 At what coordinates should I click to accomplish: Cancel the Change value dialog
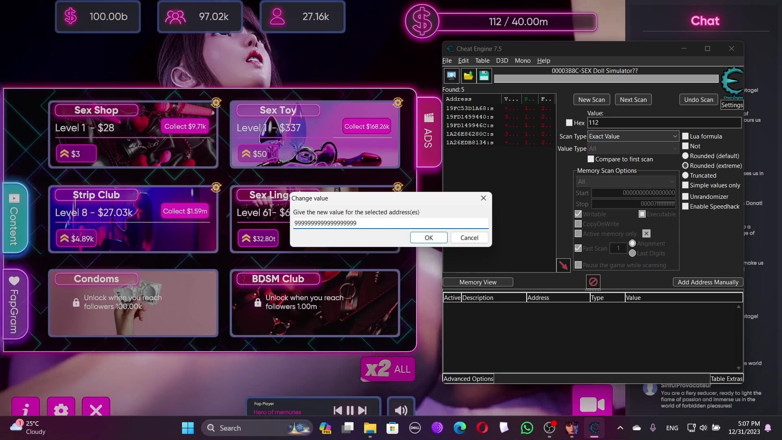click(x=469, y=238)
